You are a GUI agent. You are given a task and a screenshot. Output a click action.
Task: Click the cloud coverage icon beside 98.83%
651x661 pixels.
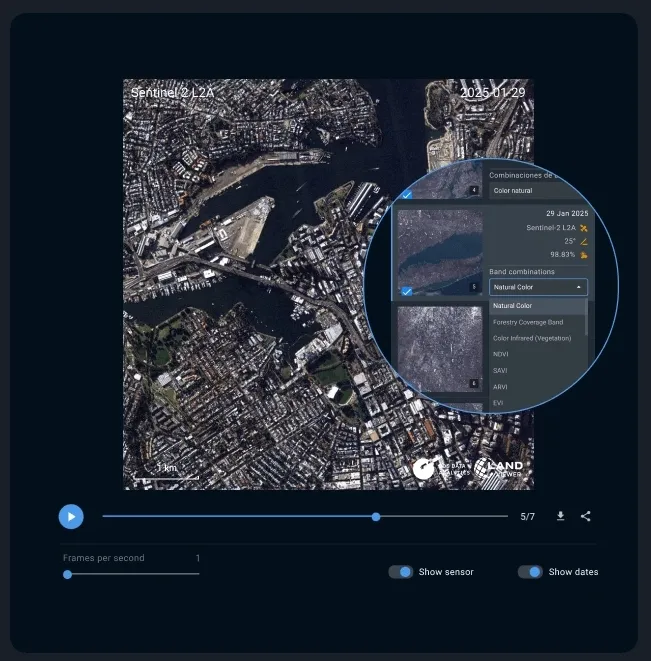[583, 255]
